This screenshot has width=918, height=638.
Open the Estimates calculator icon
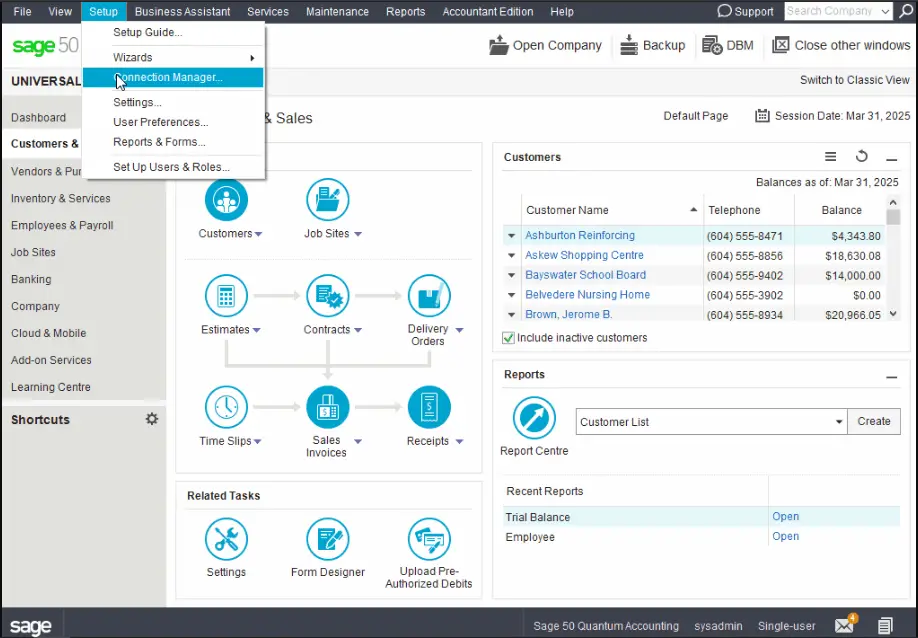pyautogui.click(x=226, y=296)
